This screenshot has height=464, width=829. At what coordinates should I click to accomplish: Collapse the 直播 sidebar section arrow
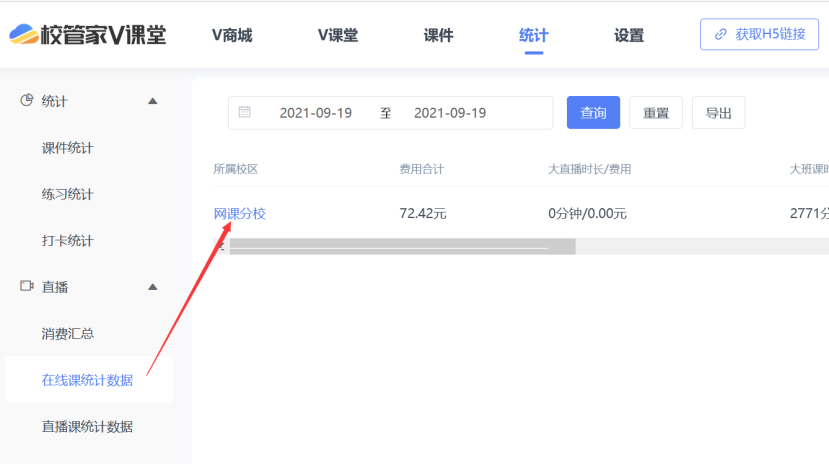(x=153, y=287)
